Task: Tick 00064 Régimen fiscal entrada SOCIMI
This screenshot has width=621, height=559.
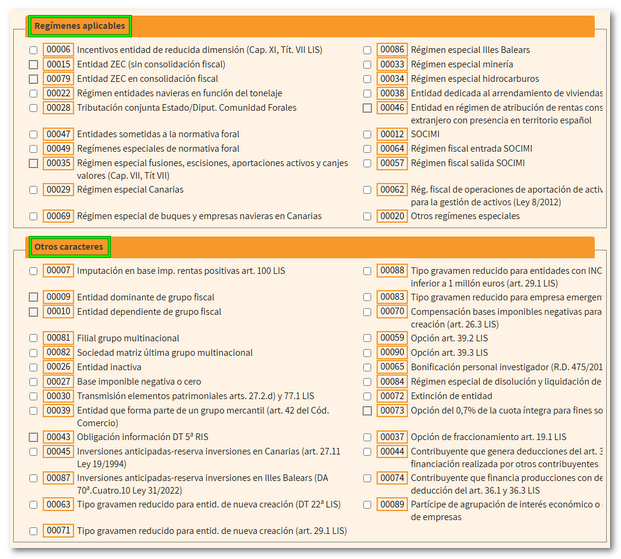Action: 367,149
